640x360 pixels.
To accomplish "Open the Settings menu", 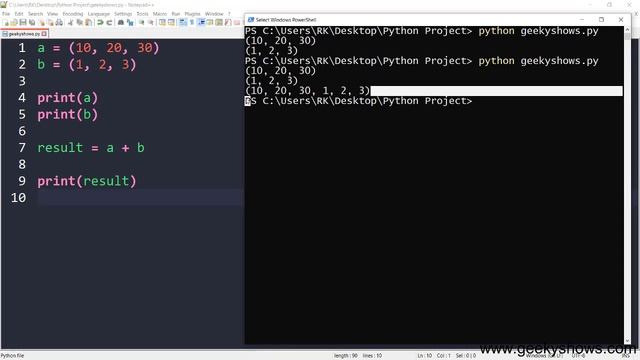I will pyautogui.click(x=123, y=14).
